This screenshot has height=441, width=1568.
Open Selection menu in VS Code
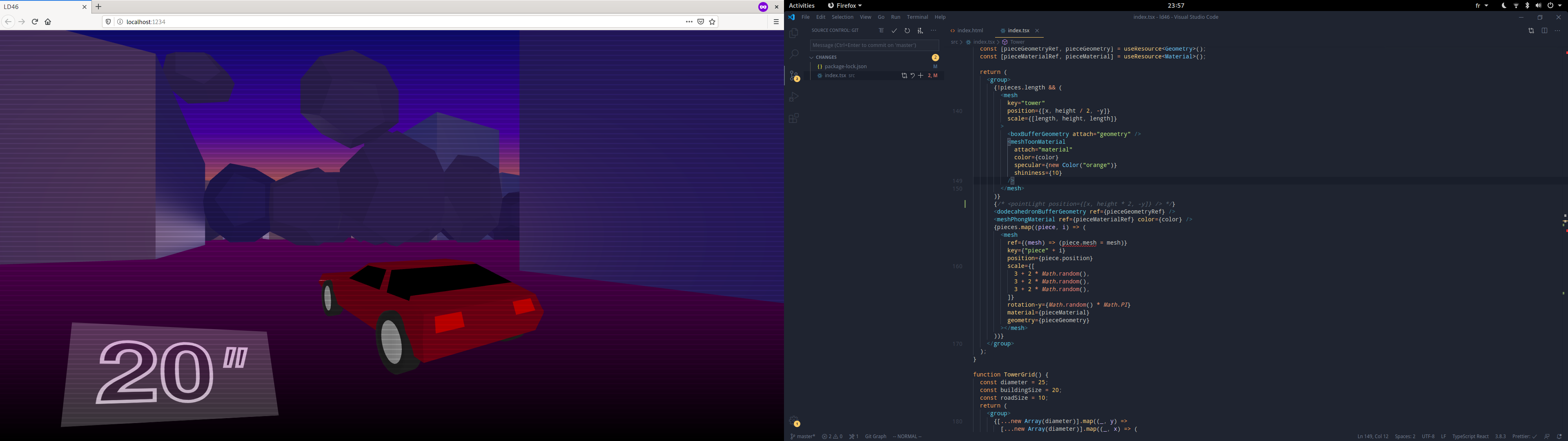coord(842,17)
